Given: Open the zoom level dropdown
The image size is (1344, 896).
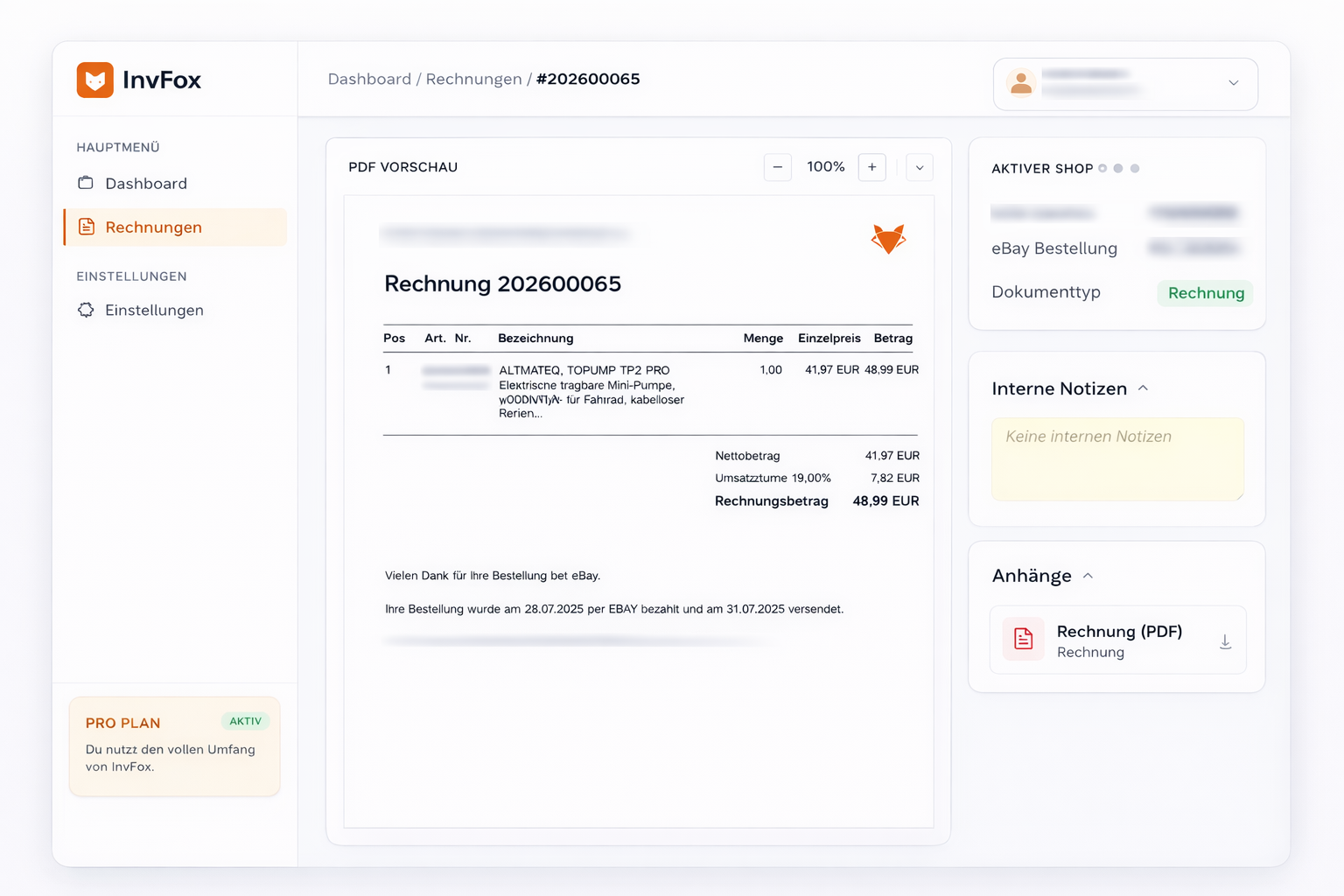Looking at the screenshot, I should point(919,167).
